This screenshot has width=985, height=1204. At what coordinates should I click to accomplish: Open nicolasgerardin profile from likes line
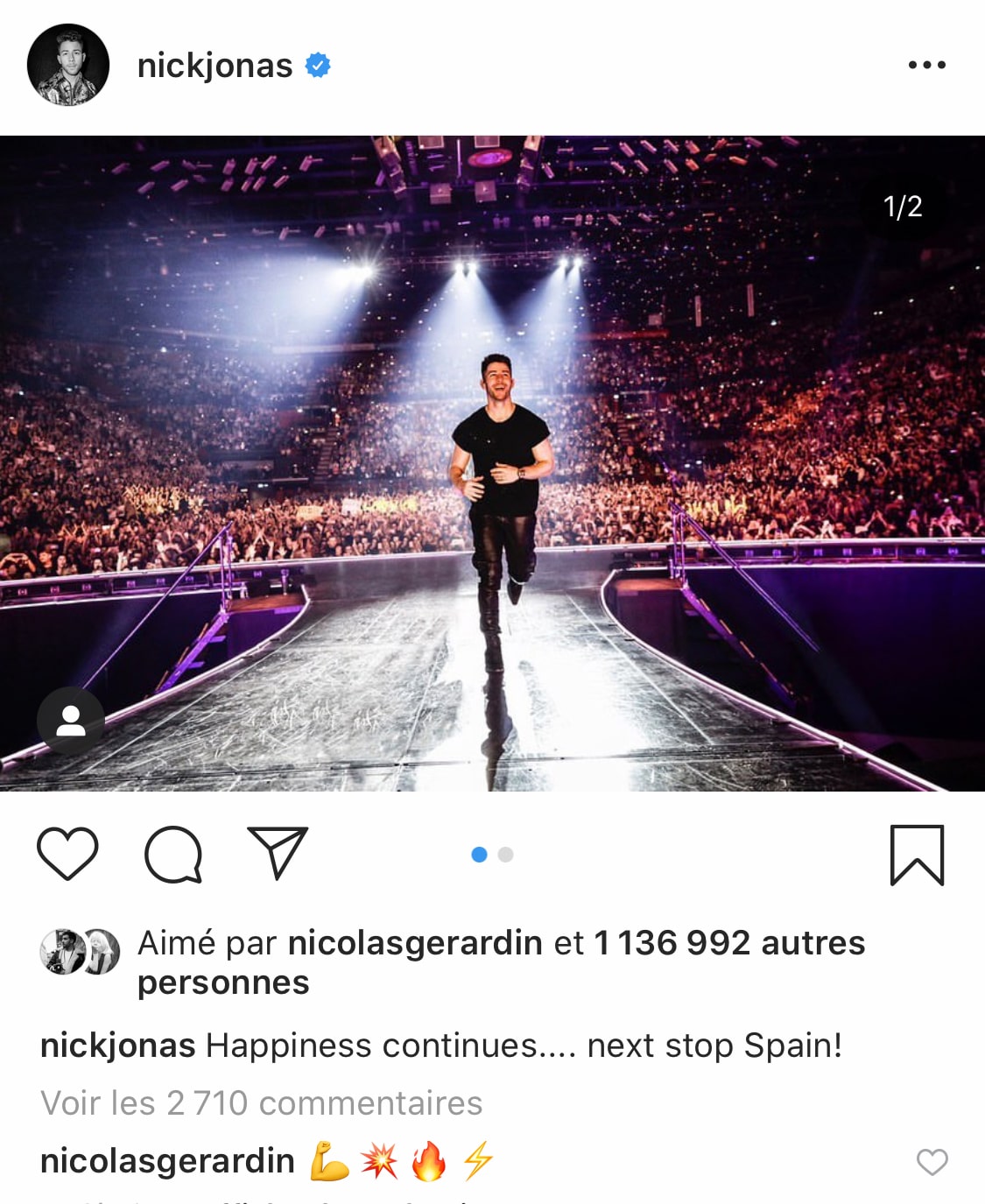(x=415, y=943)
